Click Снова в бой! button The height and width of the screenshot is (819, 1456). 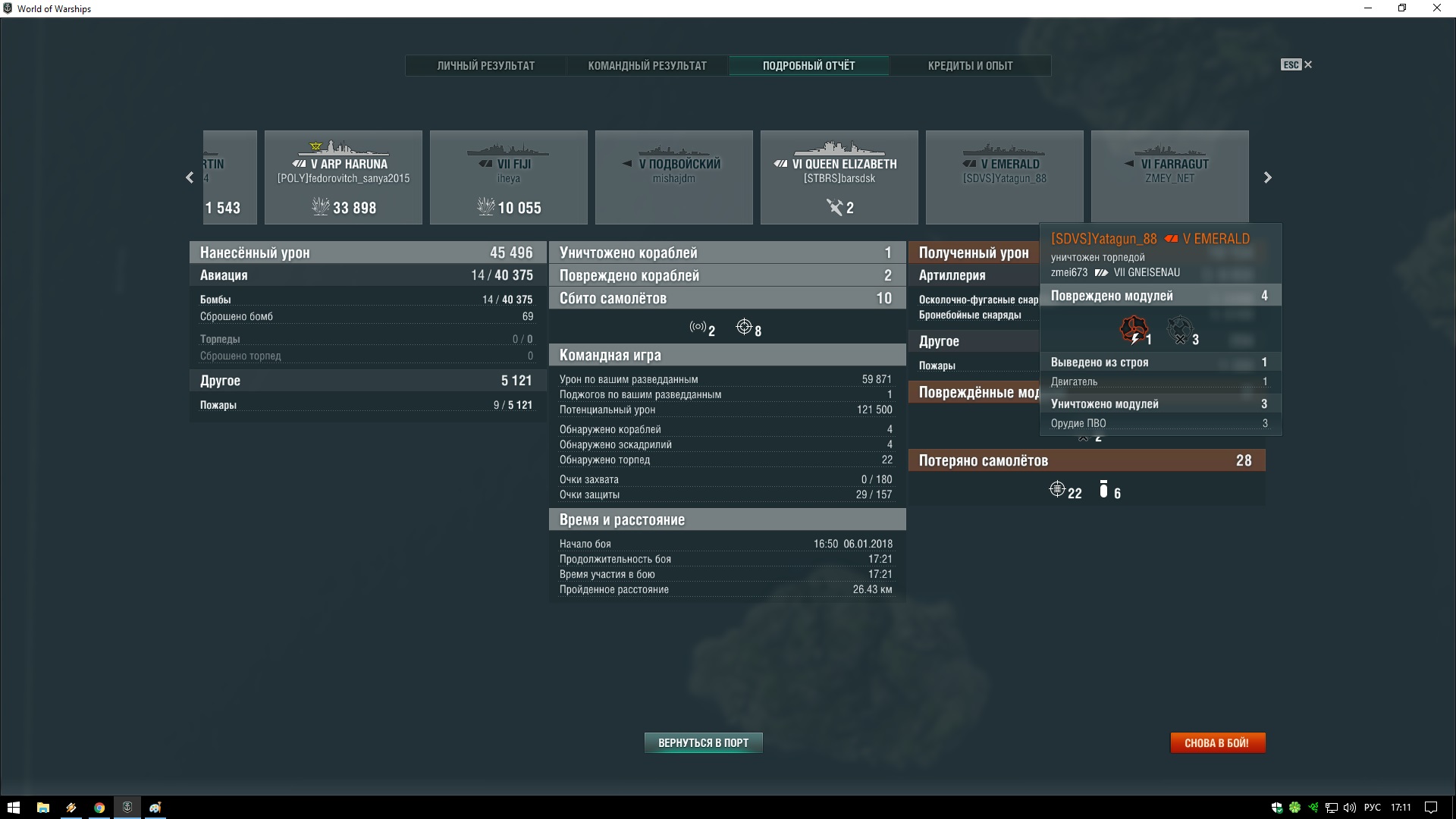tap(1217, 743)
